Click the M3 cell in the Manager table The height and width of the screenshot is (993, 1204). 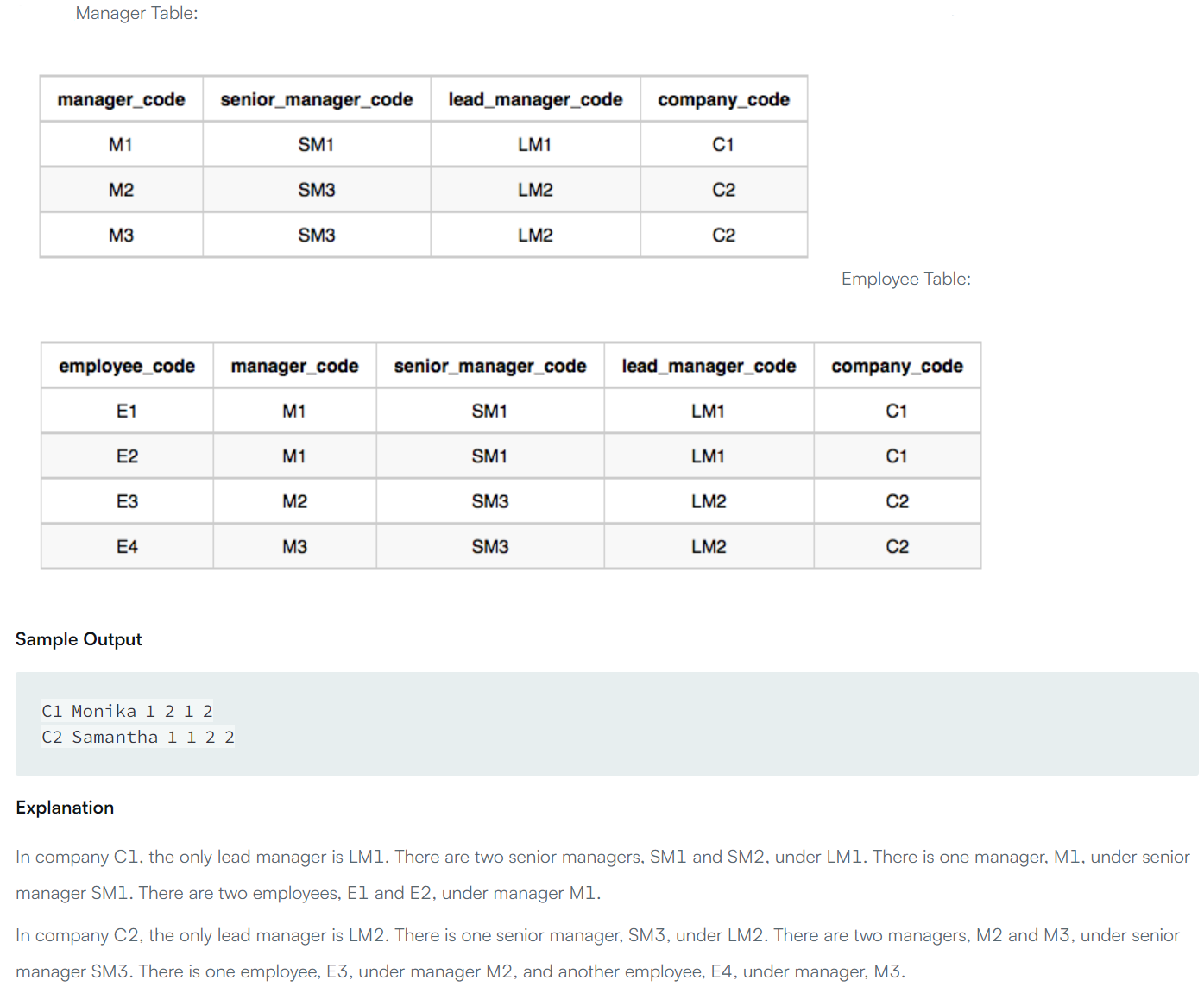(x=121, y=235)
